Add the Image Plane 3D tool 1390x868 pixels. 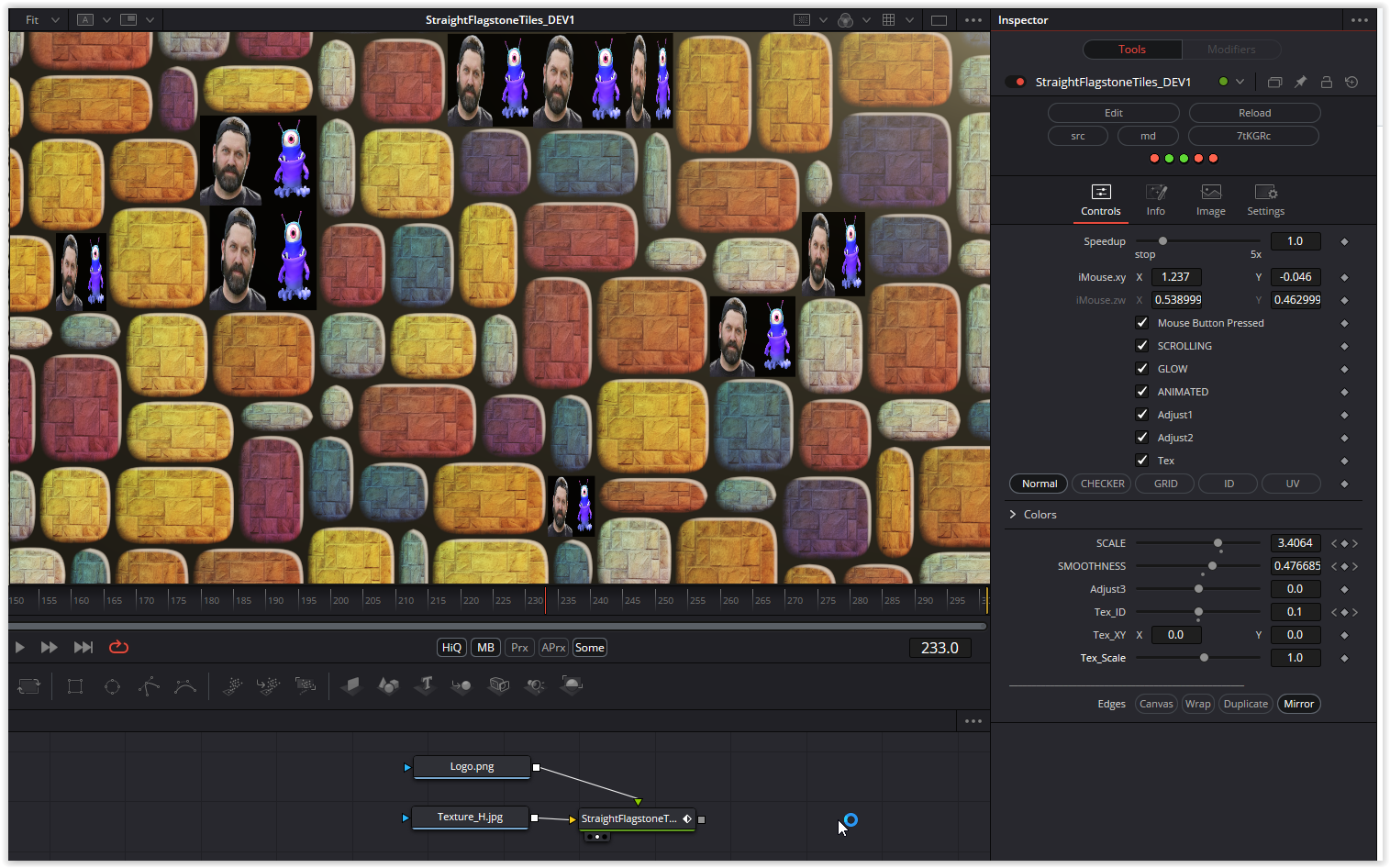click(x=350, y=685)
